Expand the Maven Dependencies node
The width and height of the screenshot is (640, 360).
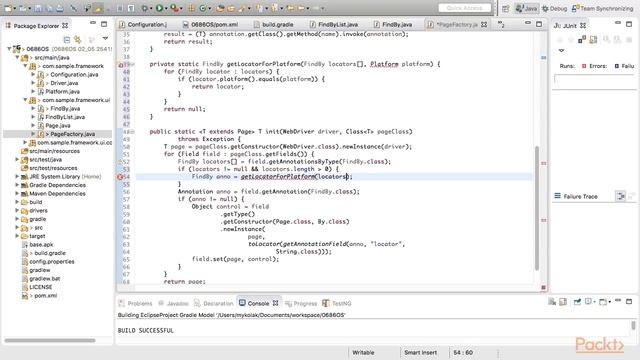coord(17,193)
